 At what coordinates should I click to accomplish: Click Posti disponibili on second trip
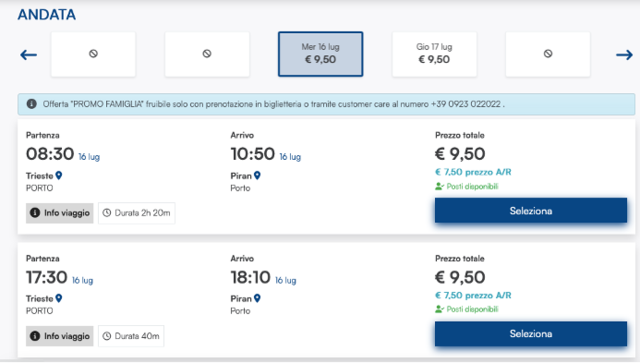(x=467, y=309)
